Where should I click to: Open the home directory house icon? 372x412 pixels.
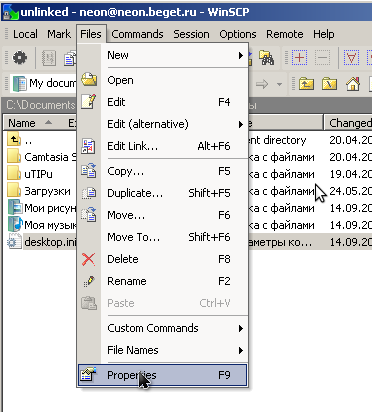pos(353,84)
